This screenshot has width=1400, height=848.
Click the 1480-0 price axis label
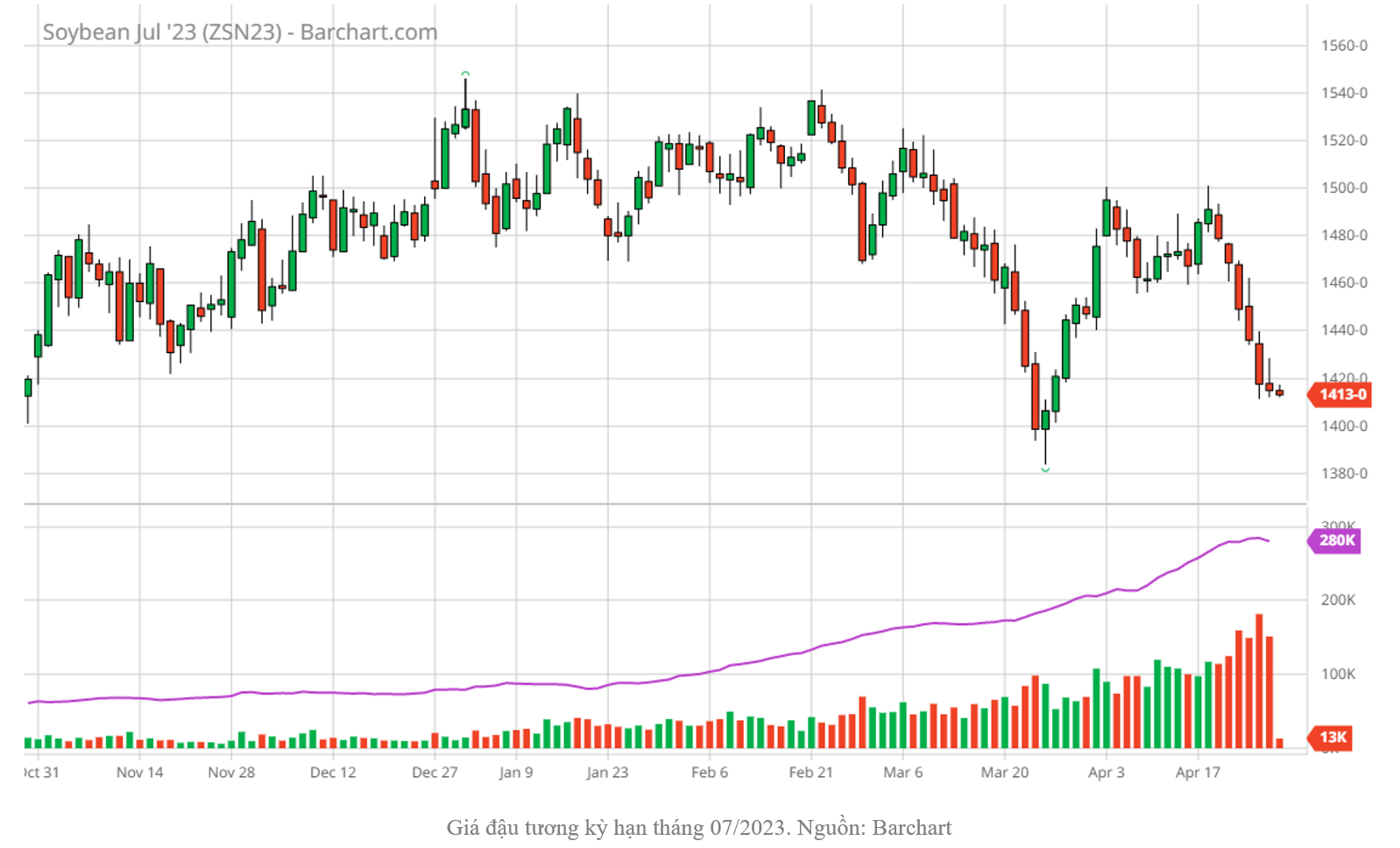(x=1345, y=235)
